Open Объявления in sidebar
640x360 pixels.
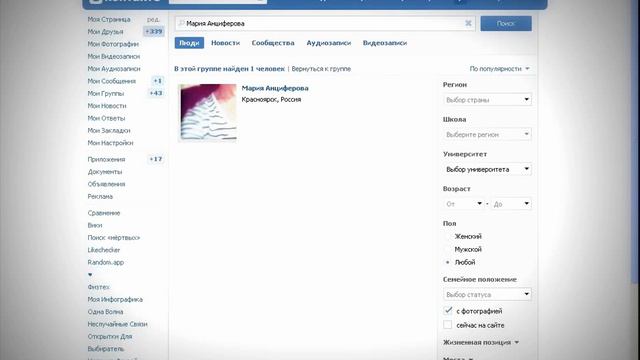[x=106, y=184]
